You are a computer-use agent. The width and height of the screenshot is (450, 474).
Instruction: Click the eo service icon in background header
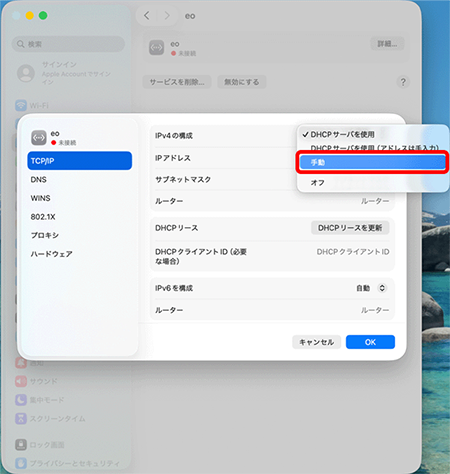[157, 48]
